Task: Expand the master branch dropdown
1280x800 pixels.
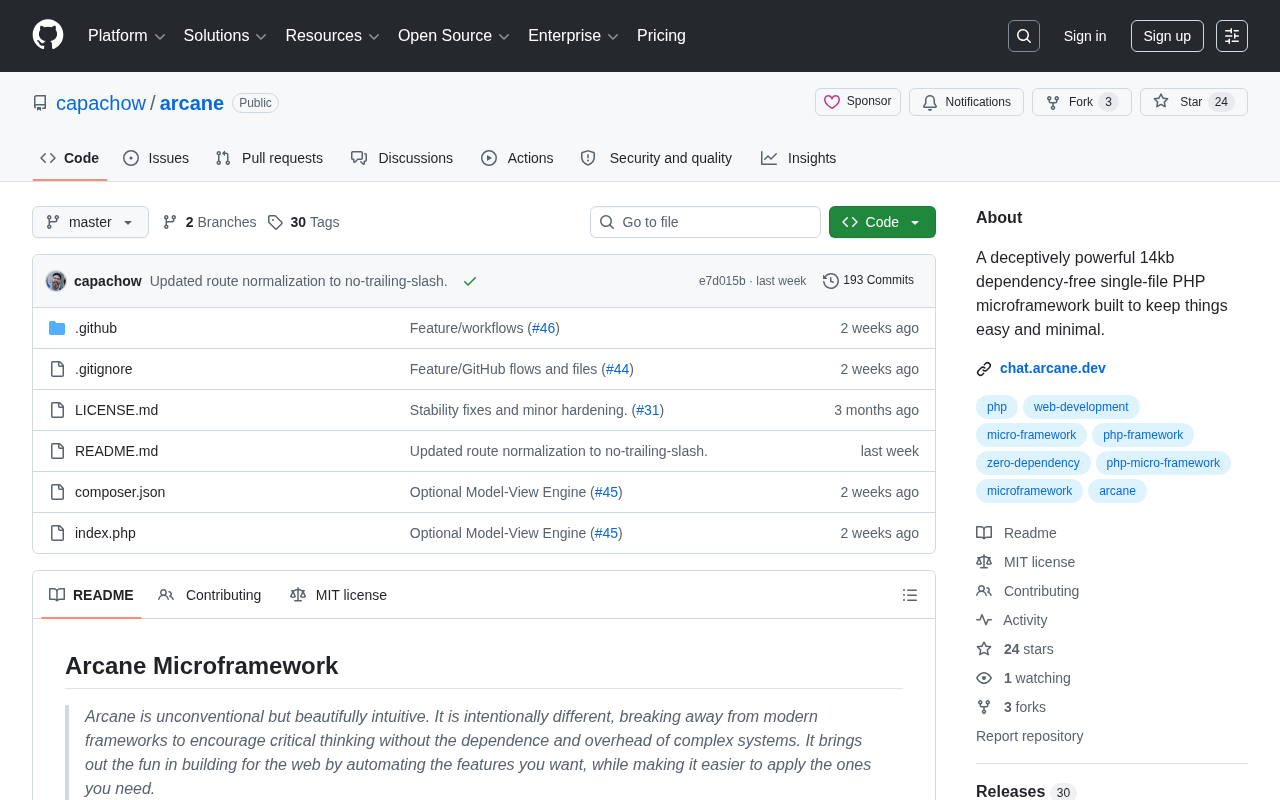Action: pos(90,222)
